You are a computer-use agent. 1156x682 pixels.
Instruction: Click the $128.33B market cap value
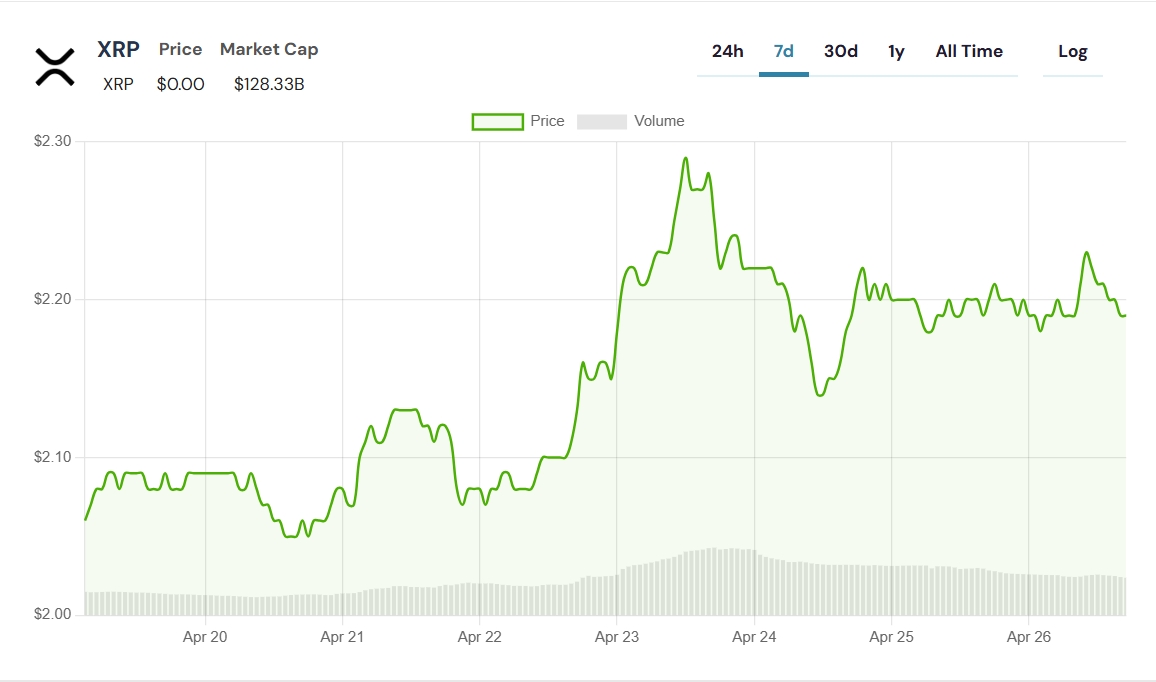pos(269,84)
